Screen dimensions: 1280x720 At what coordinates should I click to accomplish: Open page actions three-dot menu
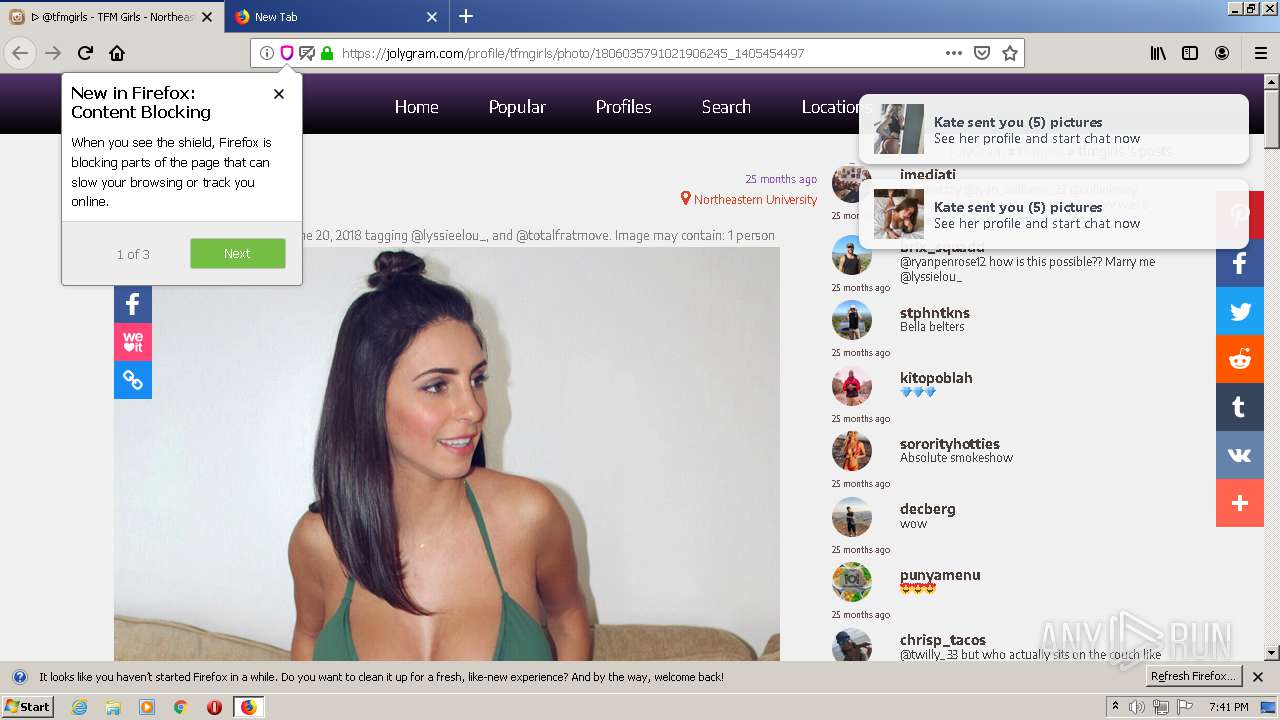point(954,53)
